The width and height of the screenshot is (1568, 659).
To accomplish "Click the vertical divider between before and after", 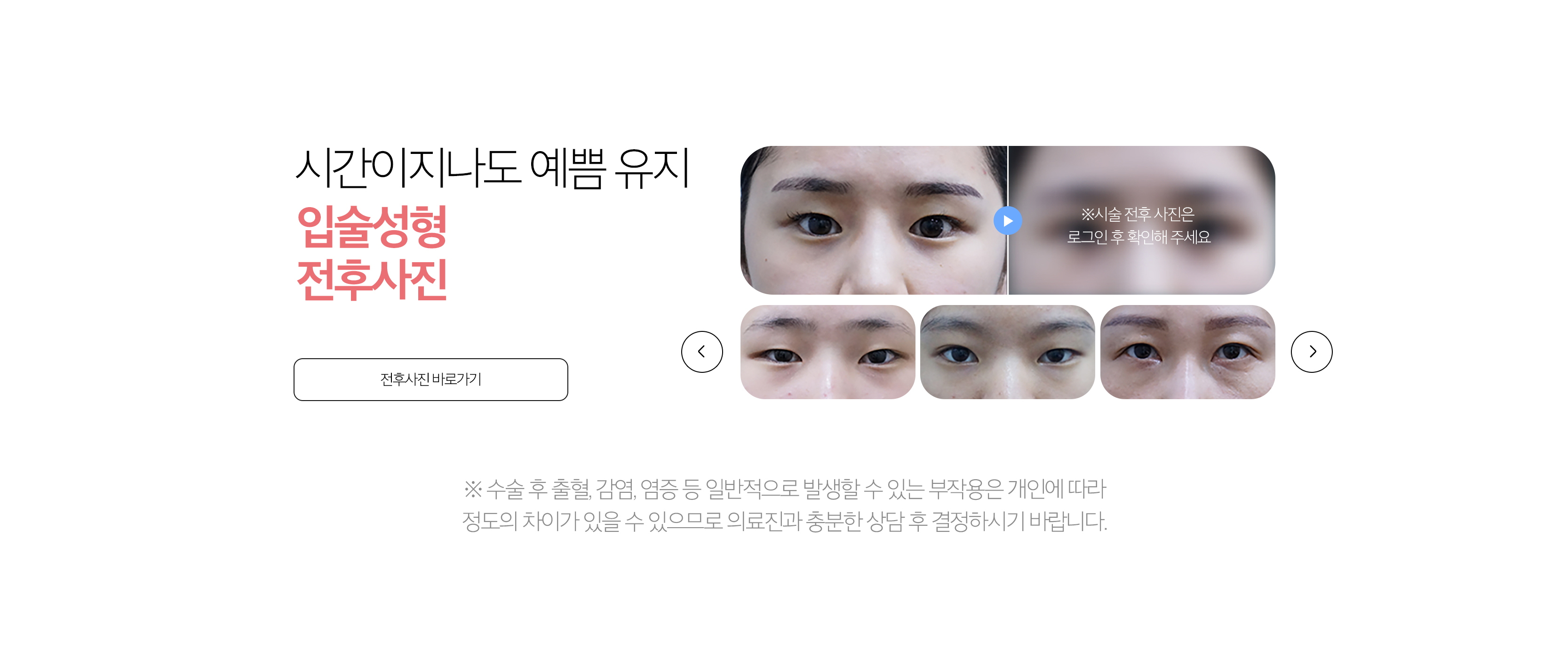I will point(1007,220).
